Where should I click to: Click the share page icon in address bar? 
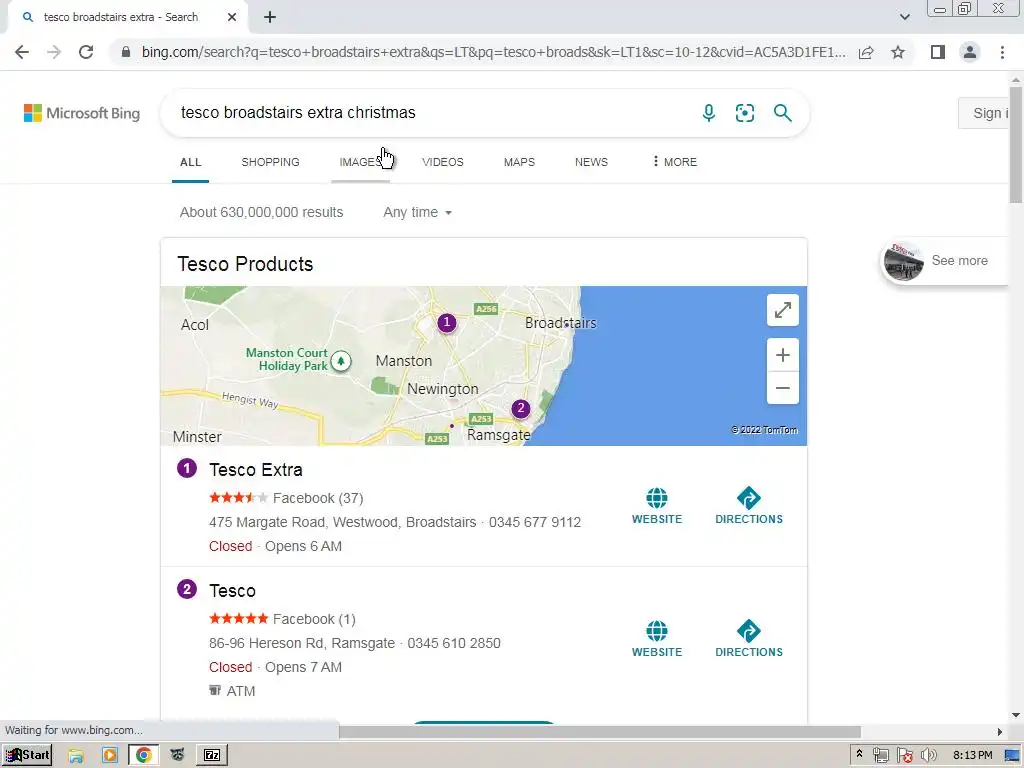866,52
